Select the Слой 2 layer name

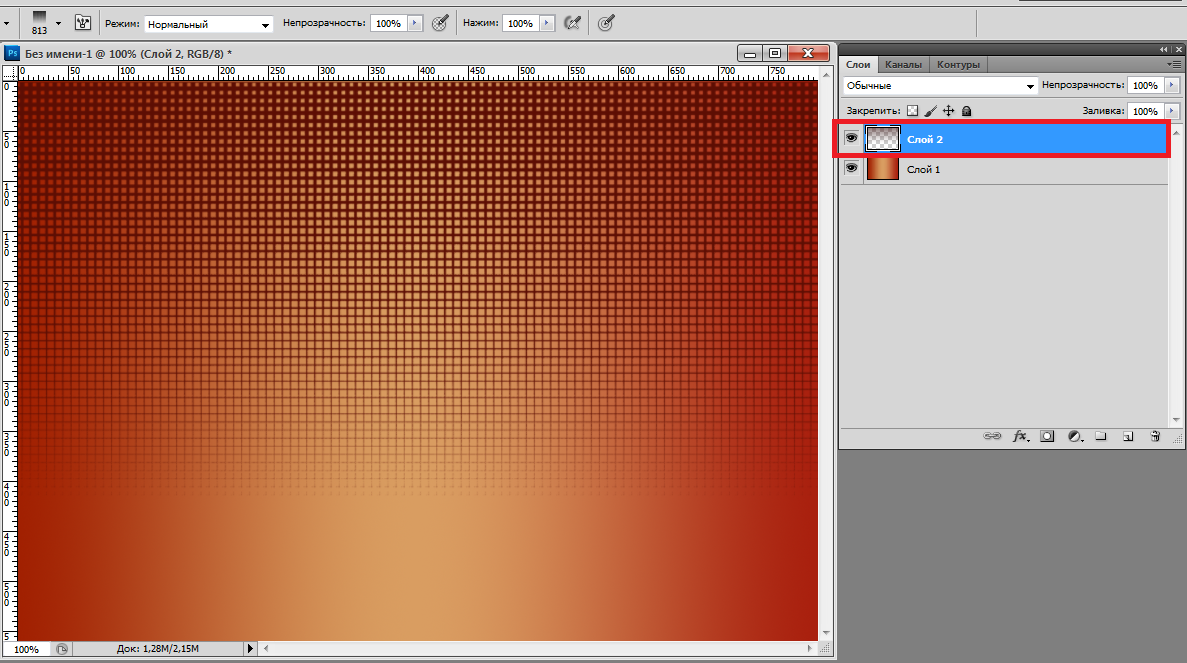pos(925,139)
